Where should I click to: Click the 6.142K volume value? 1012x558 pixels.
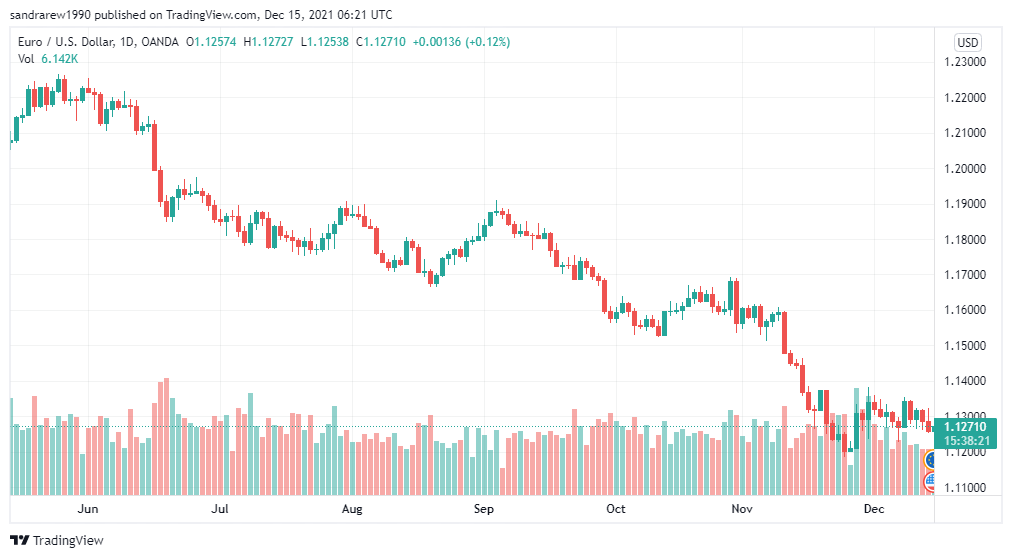tap(60, 59)
